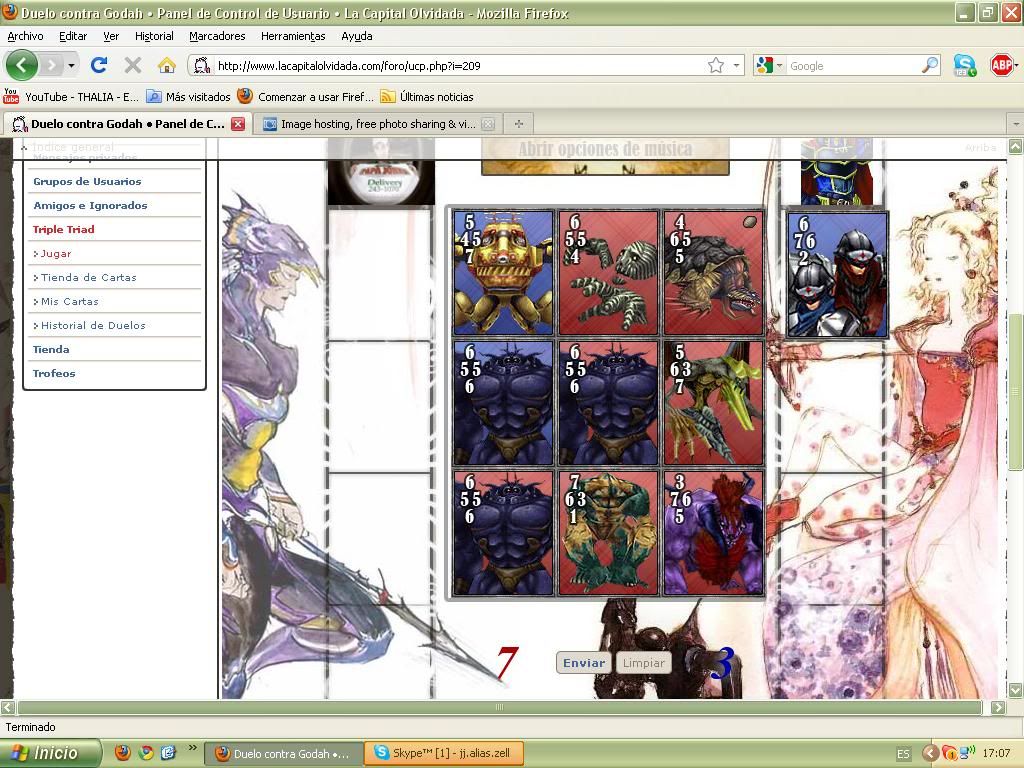The image size is (1024, 768).
Task: Open the Home page icon
Action: (x=167, y=65)
